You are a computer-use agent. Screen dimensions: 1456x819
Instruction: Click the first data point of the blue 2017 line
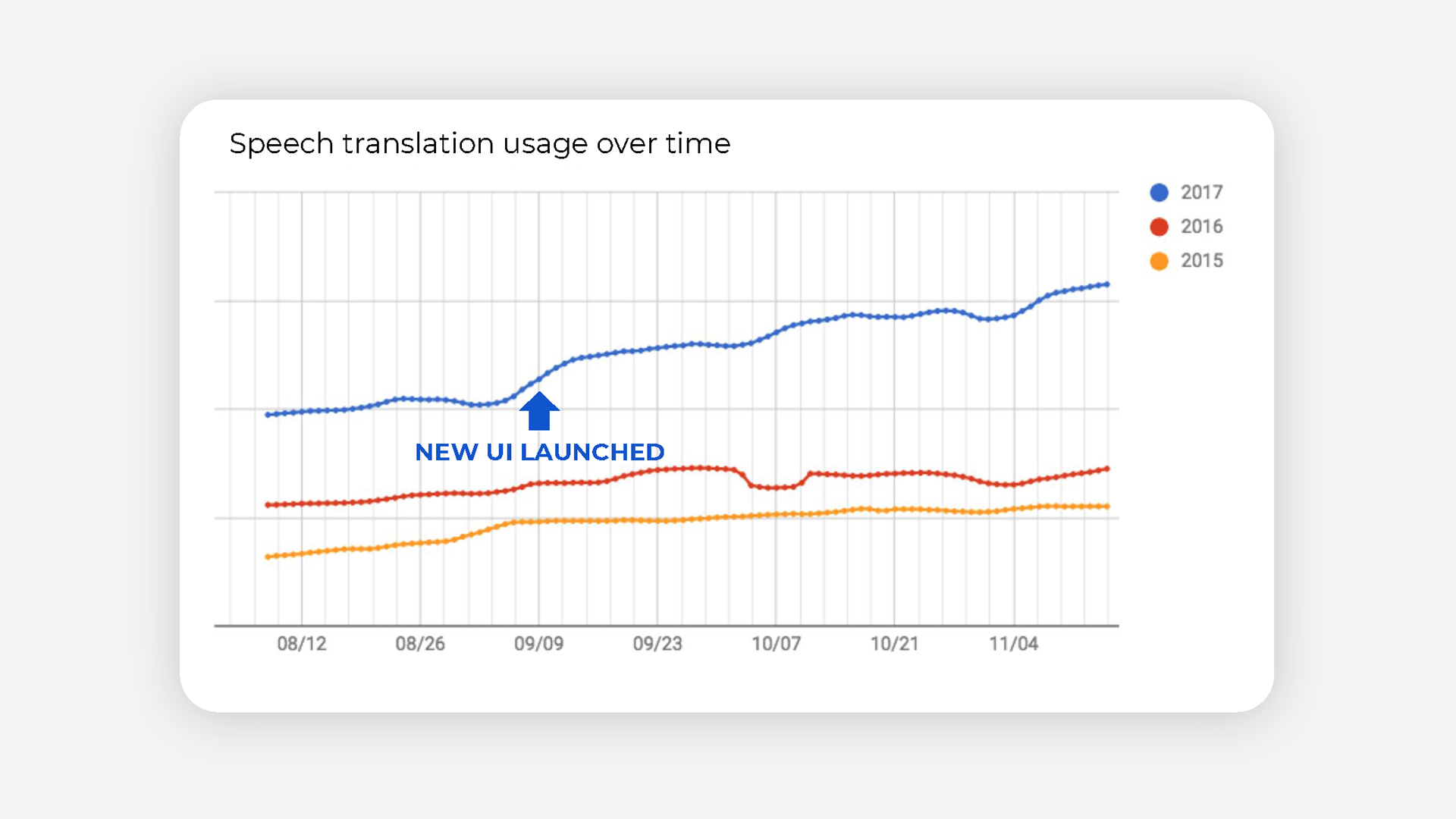coord(268,415)
